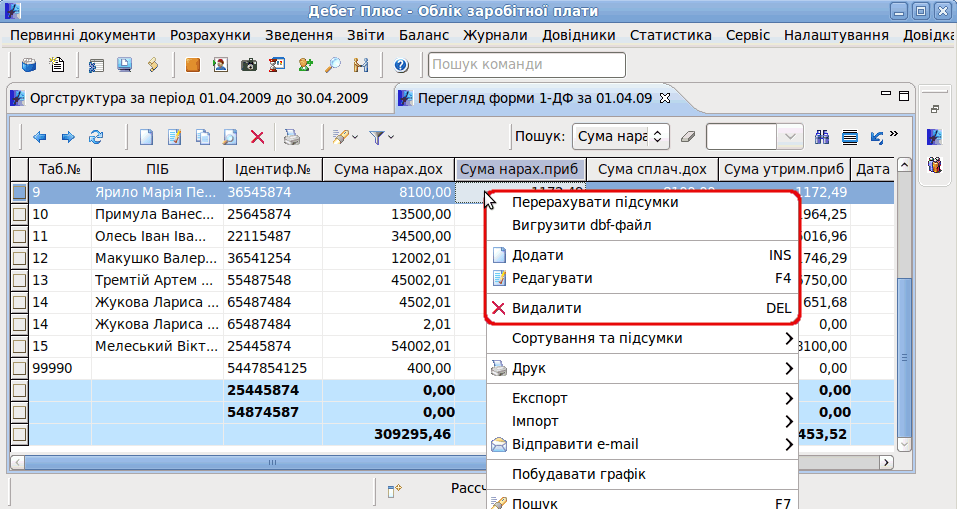
Task: Tick the checkbox for row 99990
Action: click(x=20, y=368)
